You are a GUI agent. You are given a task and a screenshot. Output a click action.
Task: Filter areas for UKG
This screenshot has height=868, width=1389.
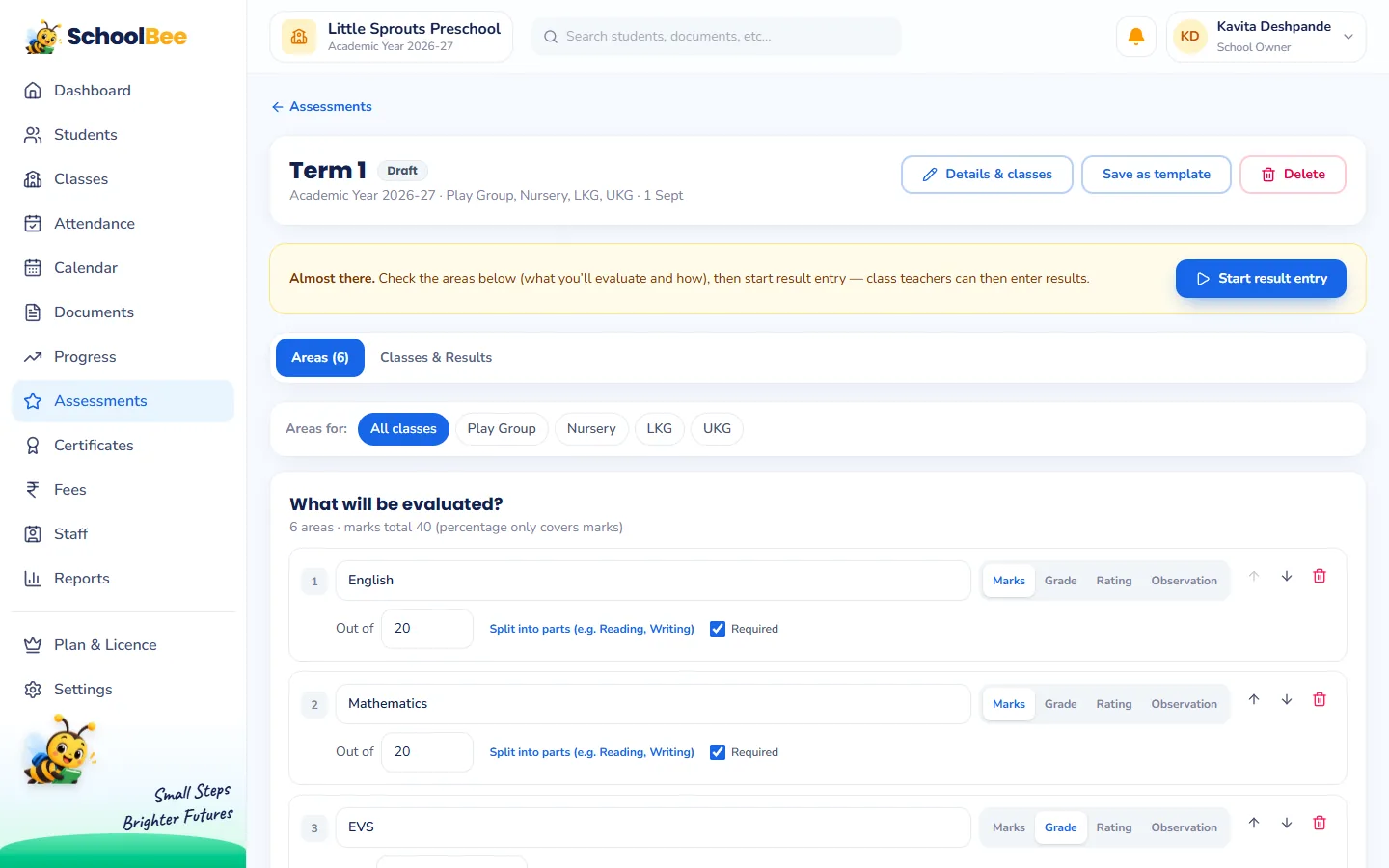point(717,429)
